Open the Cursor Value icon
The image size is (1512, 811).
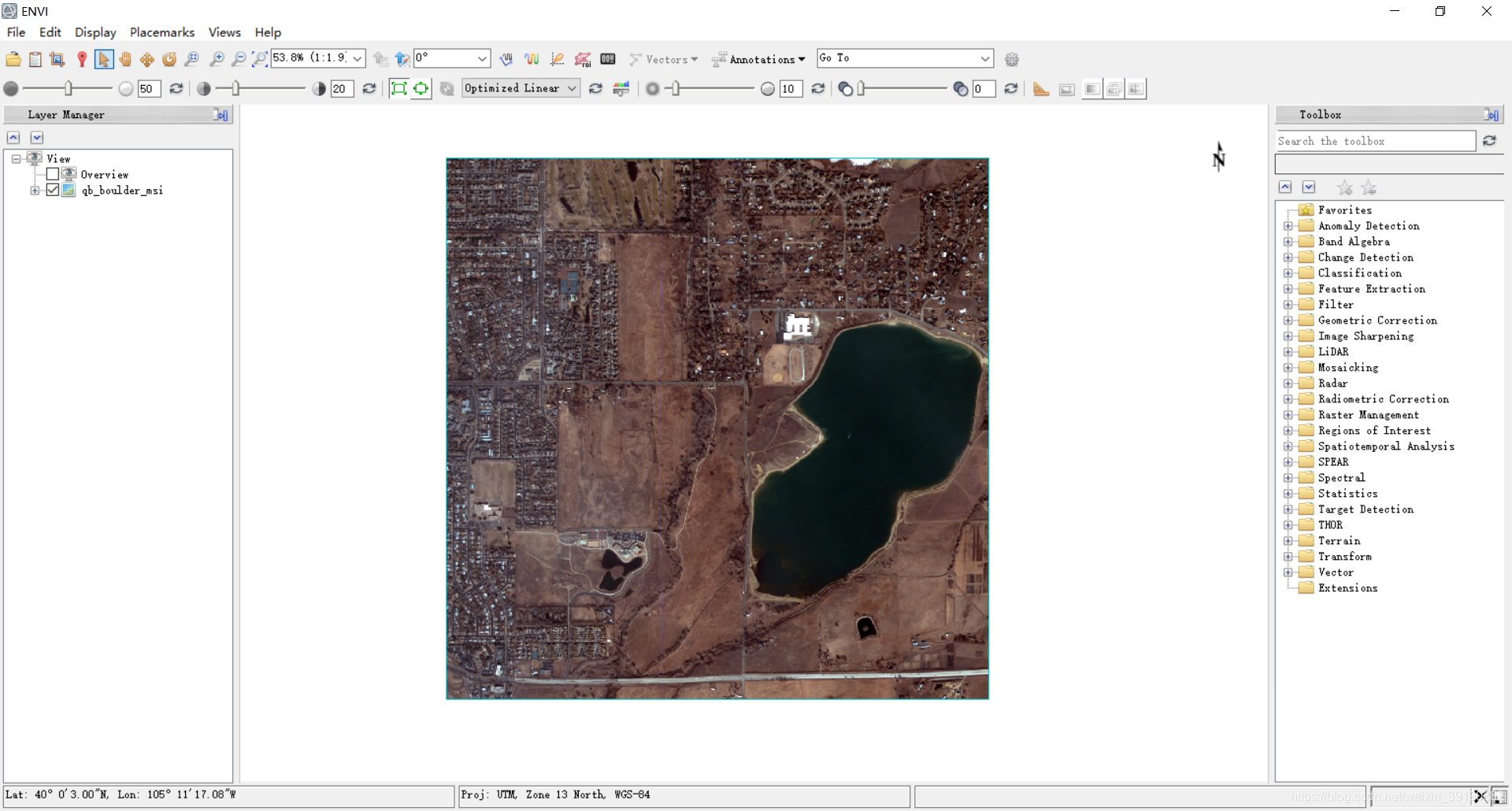pyautogui.click(x=608, y=59)
